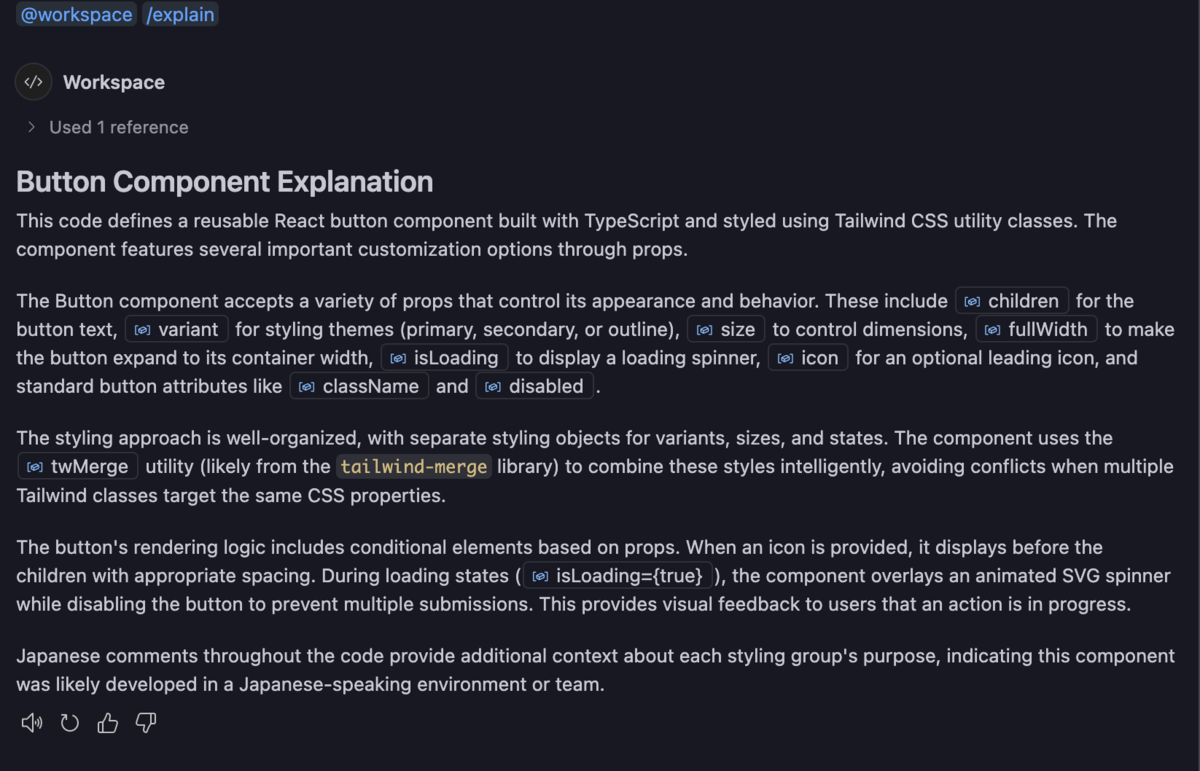Open the twMerge symbol reference
The height and width of the screenshot is (771, 1200).
point(78,466)
